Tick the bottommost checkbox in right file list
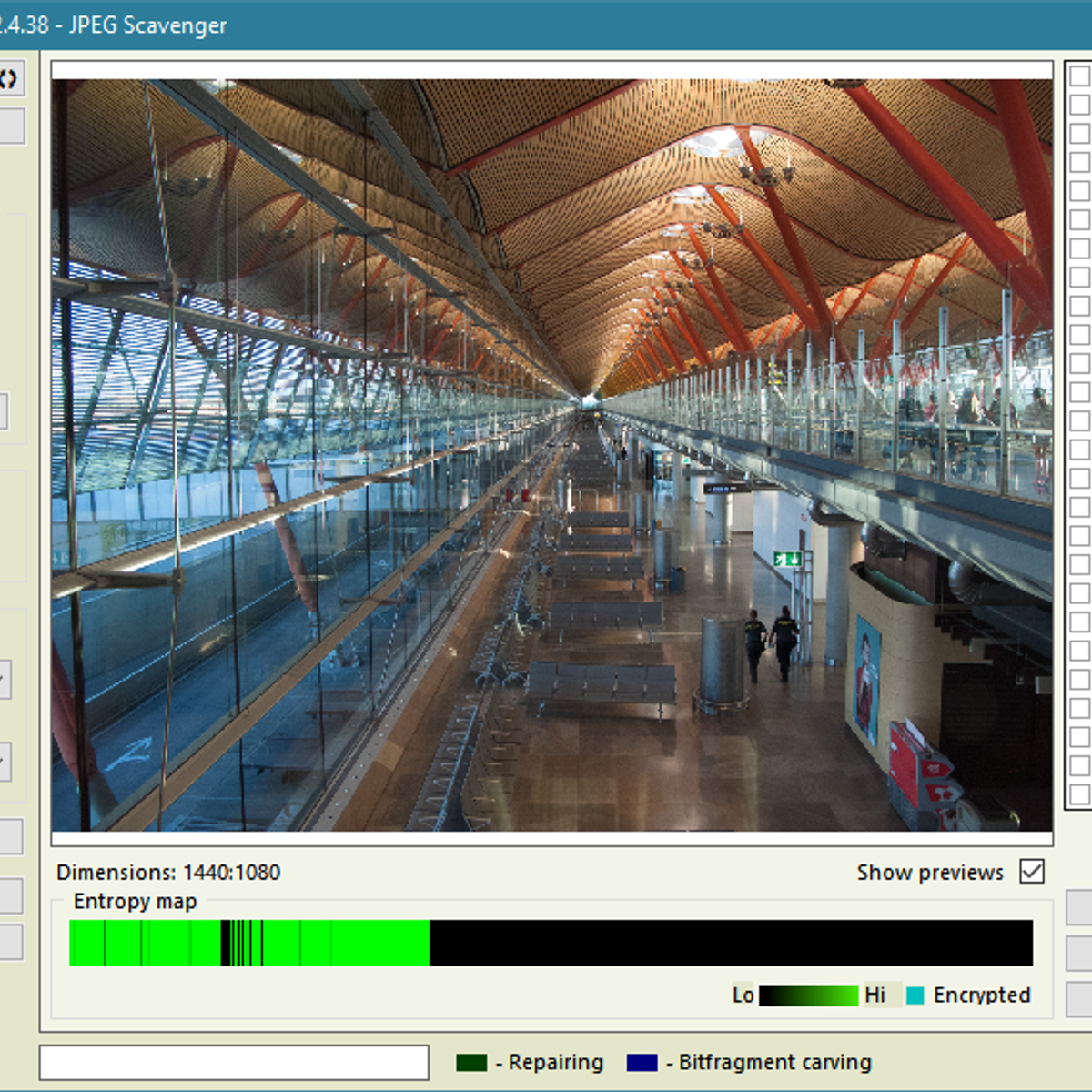 coord(1079,794)
